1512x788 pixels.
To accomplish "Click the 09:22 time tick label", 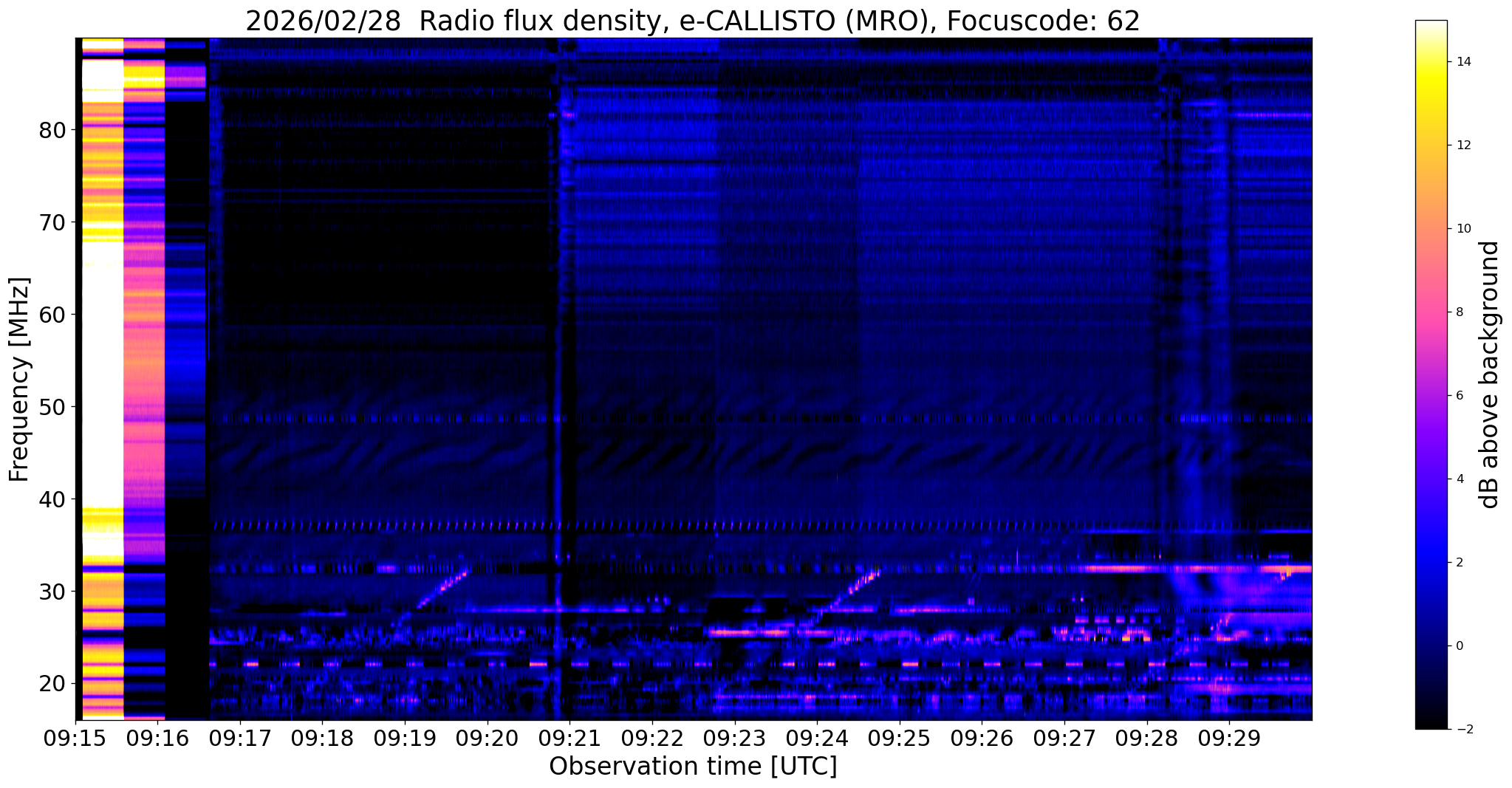I will click(651, 739).
